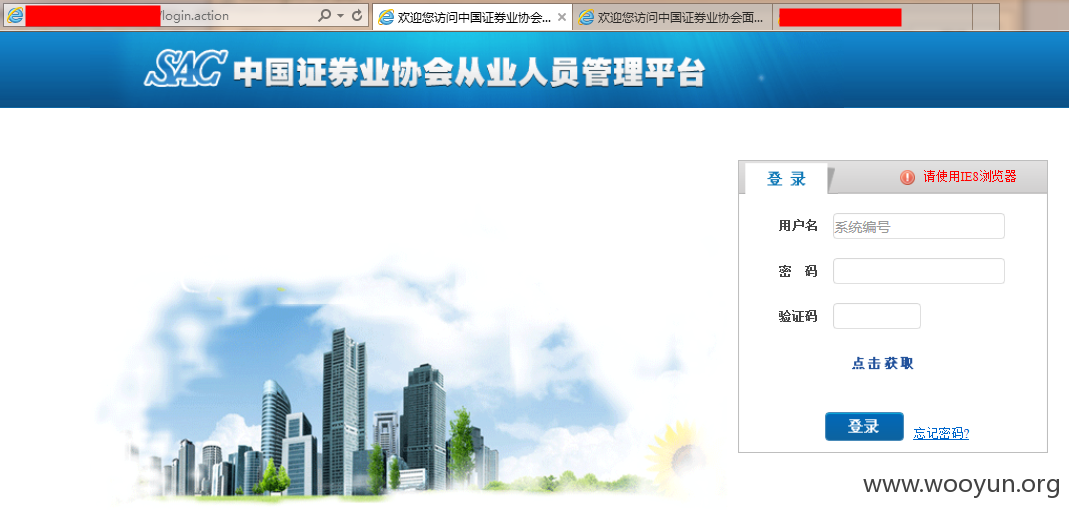The height and width of the screenshot is (513, 1069).
Task: Click 点击获取 to get the captcha
Action: [882, 364]
